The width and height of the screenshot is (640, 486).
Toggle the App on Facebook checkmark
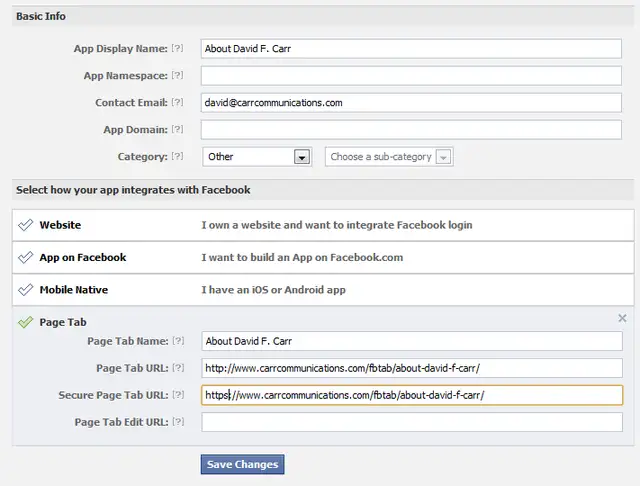click(25, 257)
